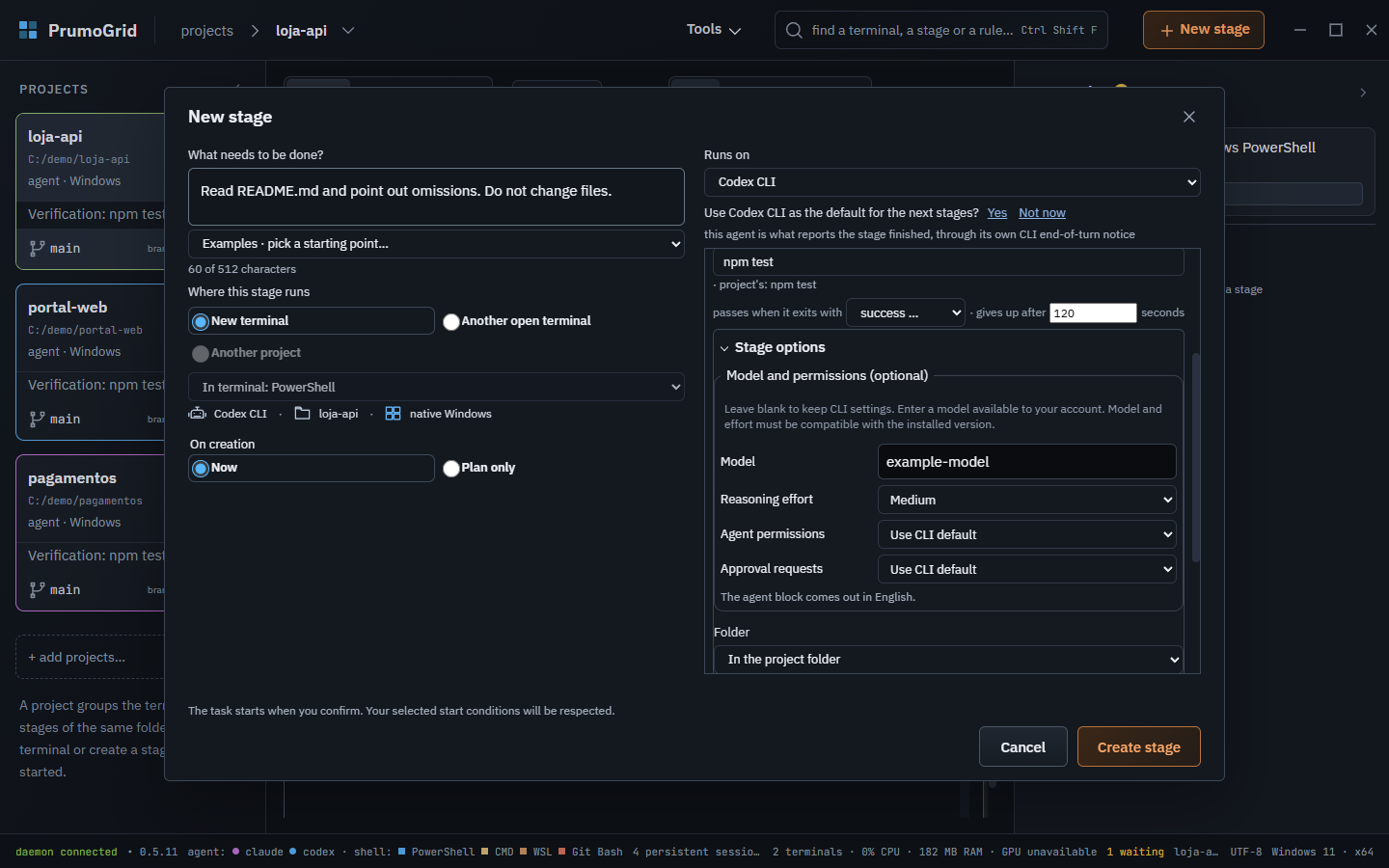
Task: Click the loja-api folder icon in the dialog
Action: point(302,413)
